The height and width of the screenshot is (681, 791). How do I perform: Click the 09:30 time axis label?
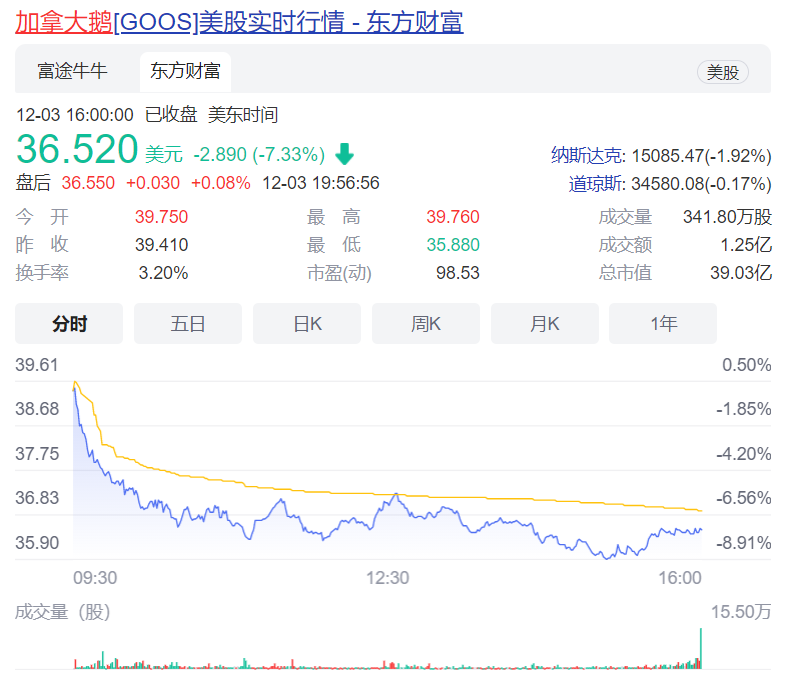pos(95,578)
